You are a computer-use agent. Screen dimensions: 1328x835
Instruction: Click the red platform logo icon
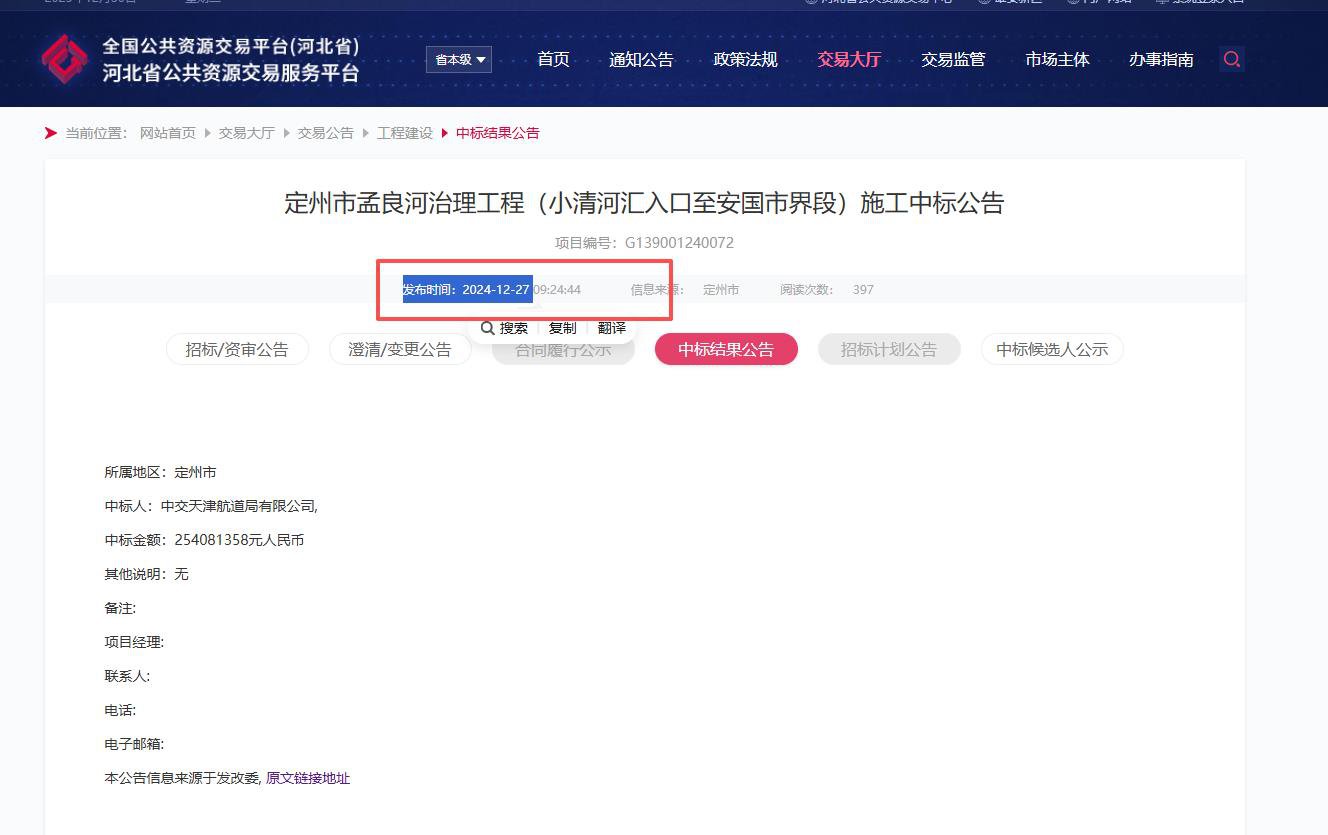click(x=65, y=60)
